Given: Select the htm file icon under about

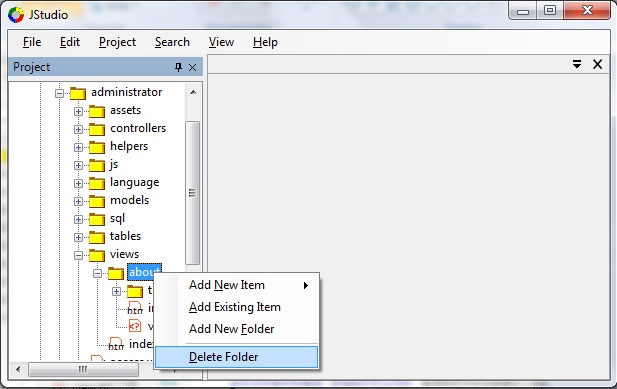Looking at the screenshot, I should 135,308.
